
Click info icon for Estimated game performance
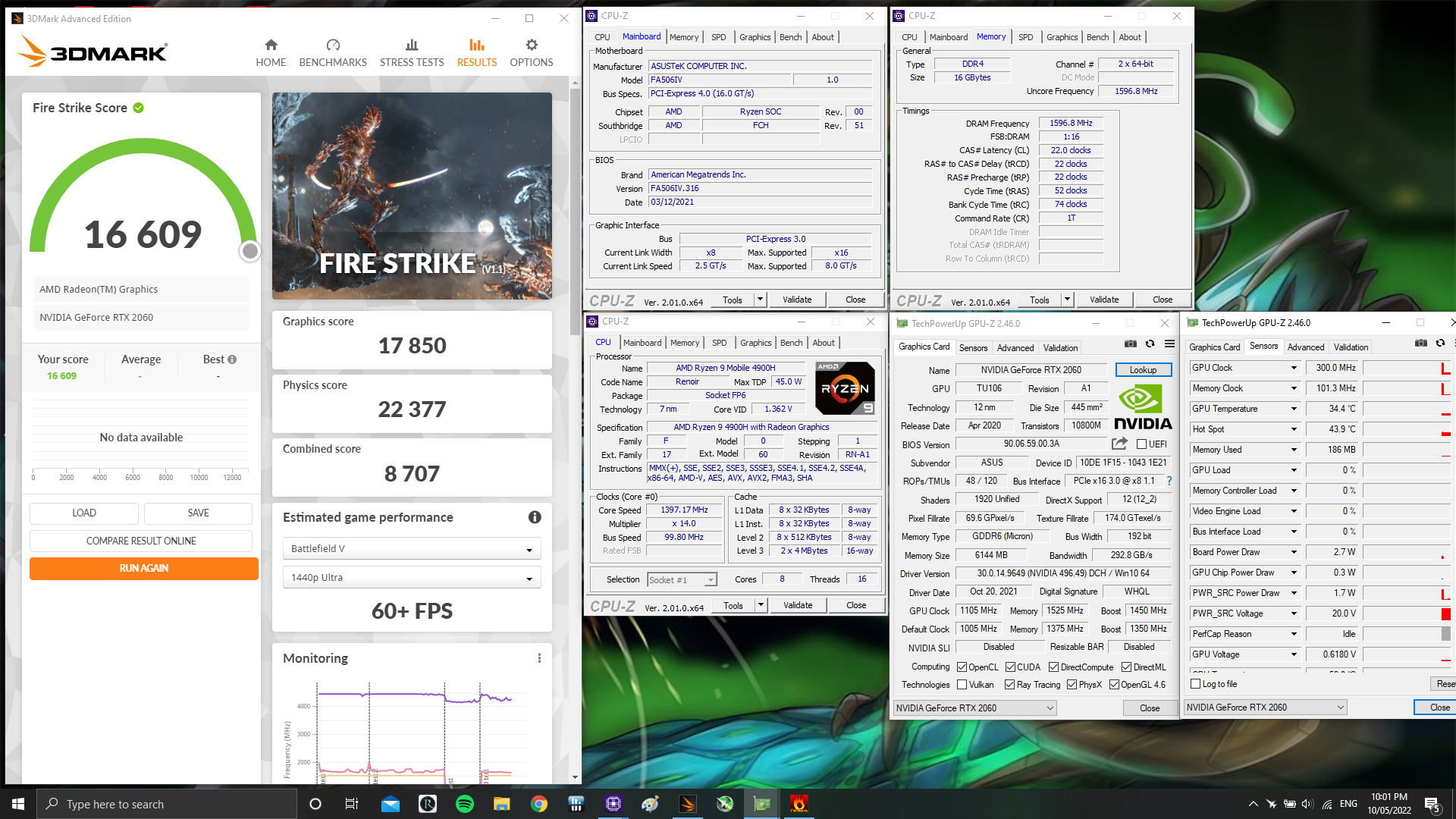[x=535, y=517]
